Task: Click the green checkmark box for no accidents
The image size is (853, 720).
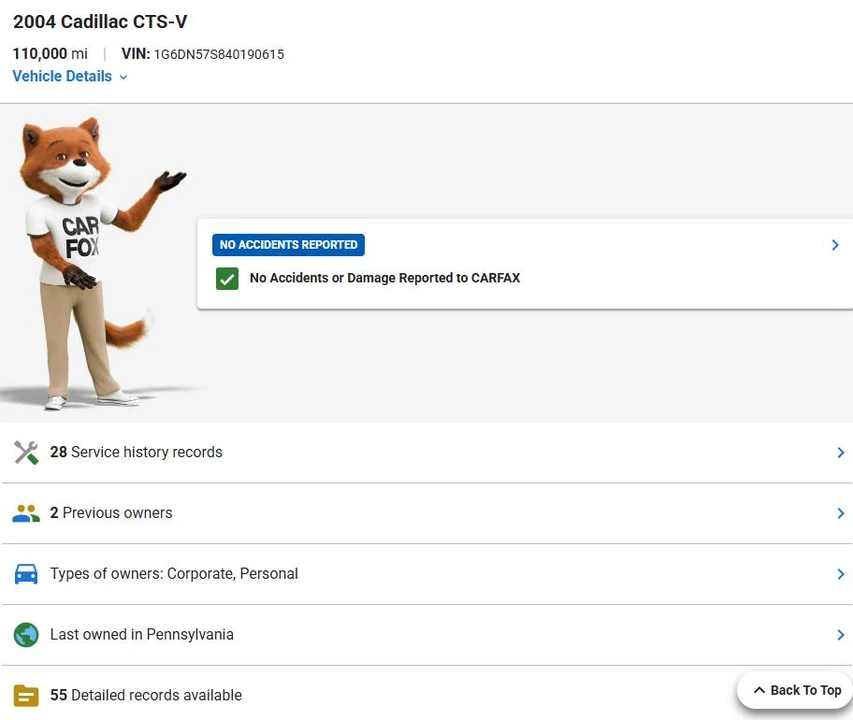Action: click(227, 278)
